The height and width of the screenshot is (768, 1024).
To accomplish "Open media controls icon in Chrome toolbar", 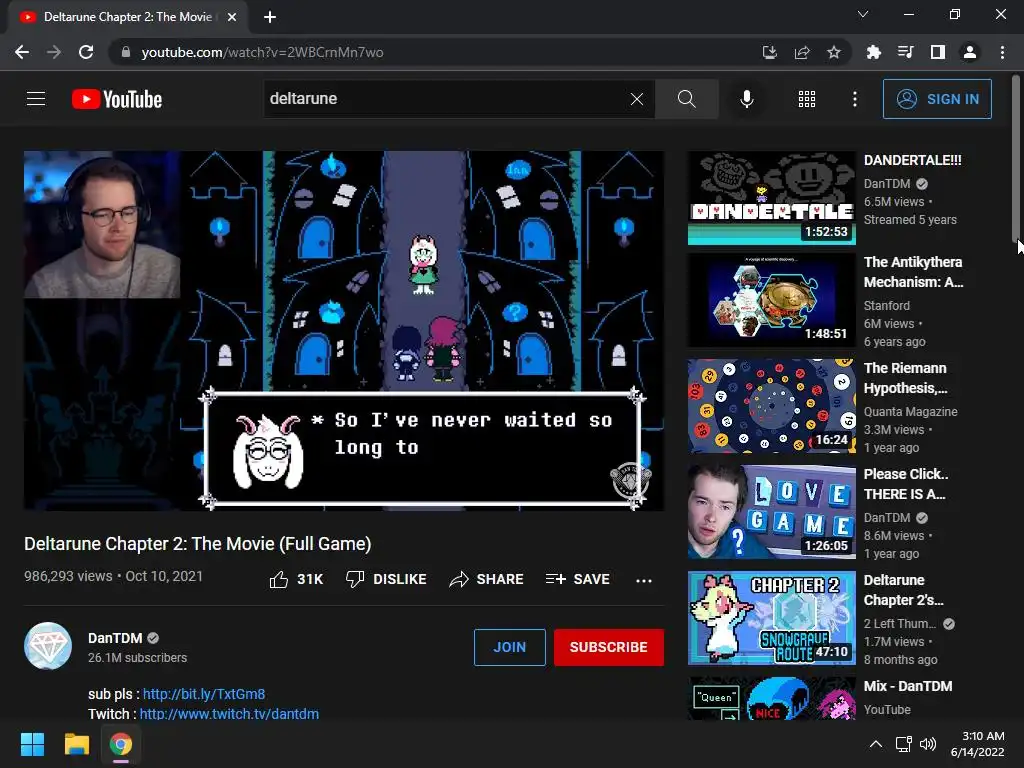I will tap(906, 52).
